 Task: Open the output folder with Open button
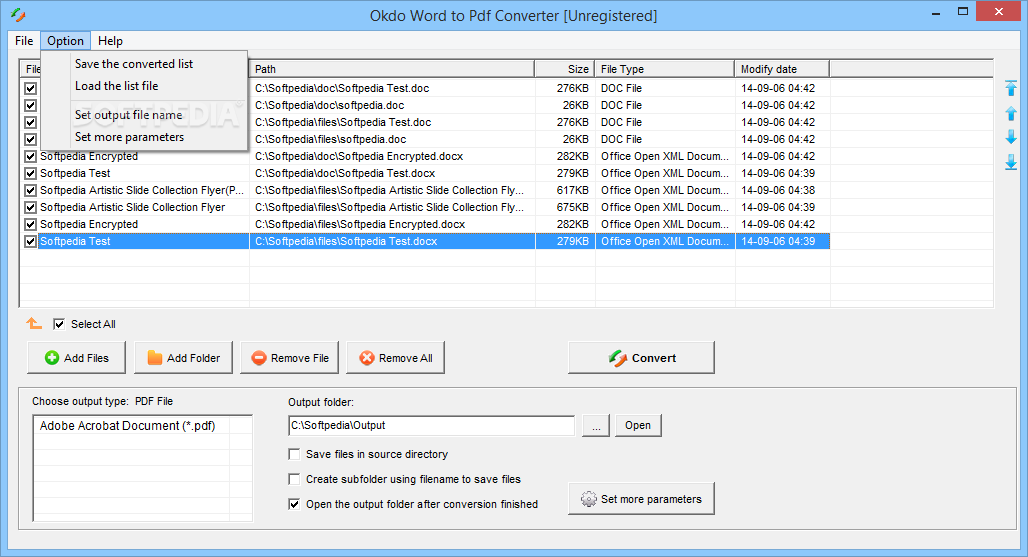[638, 425]
